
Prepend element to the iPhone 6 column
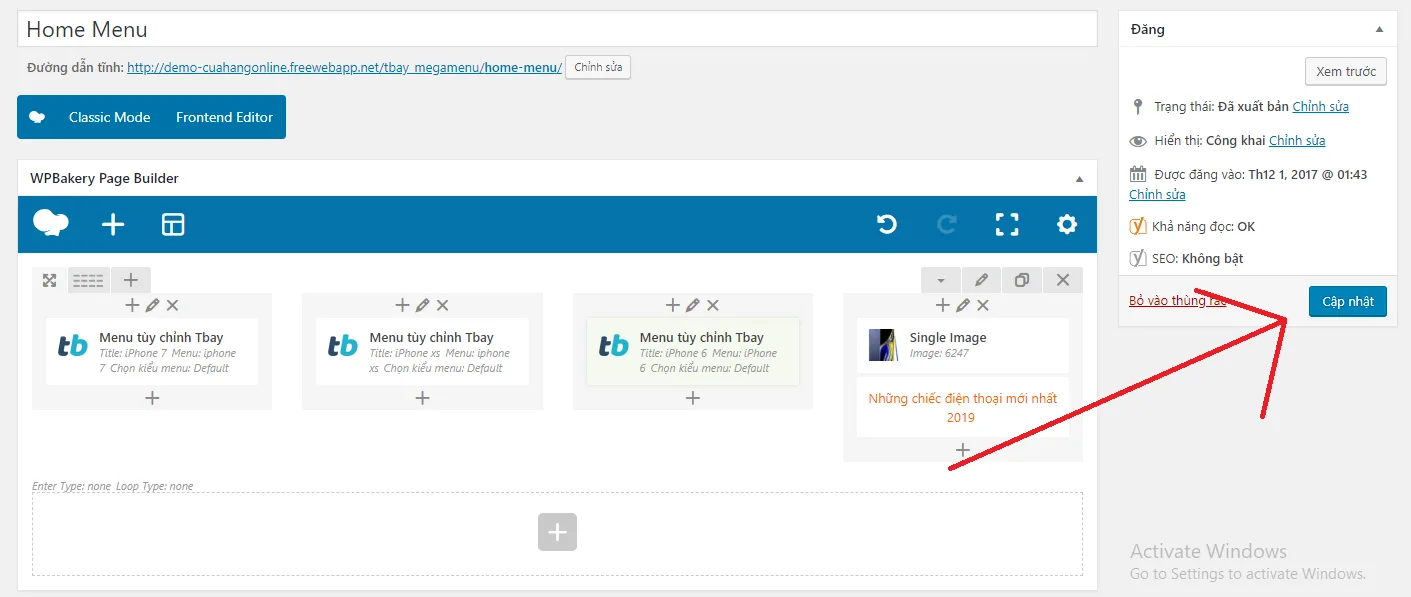672,305
